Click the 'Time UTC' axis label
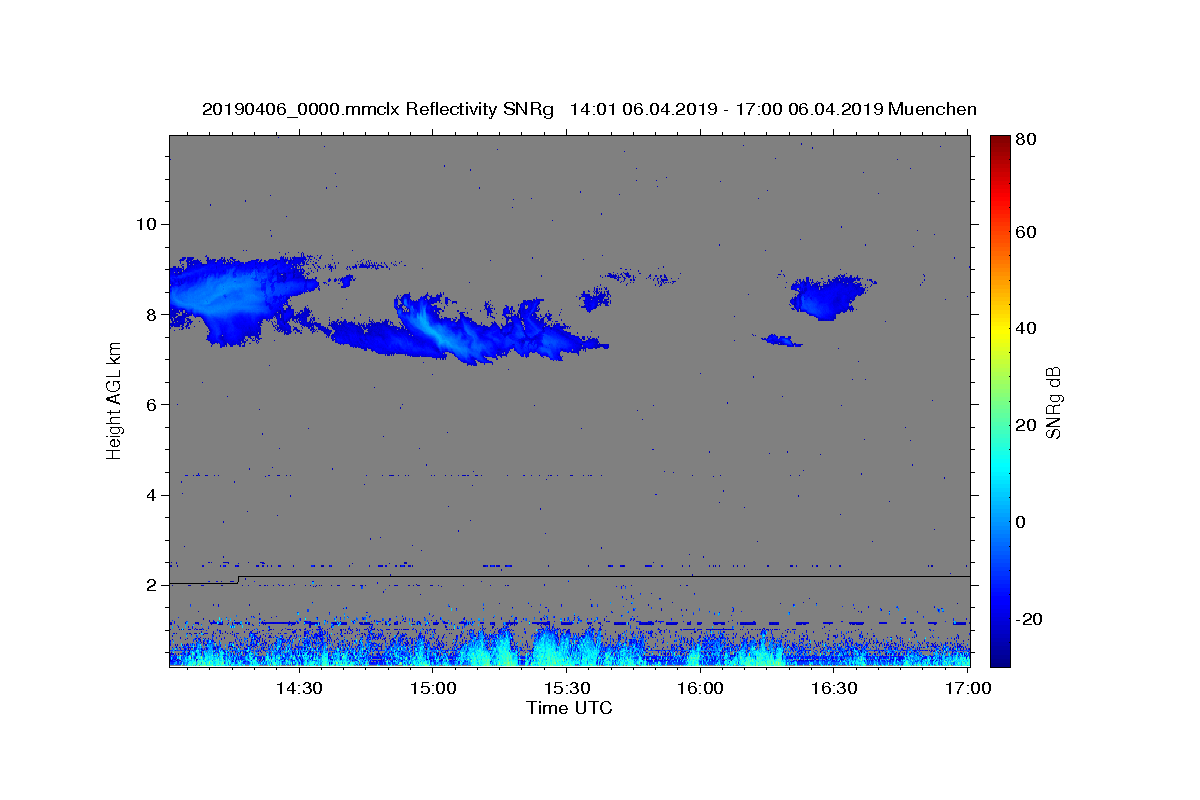The width and height of the screenshot is (1200, 800). [569, 708]
